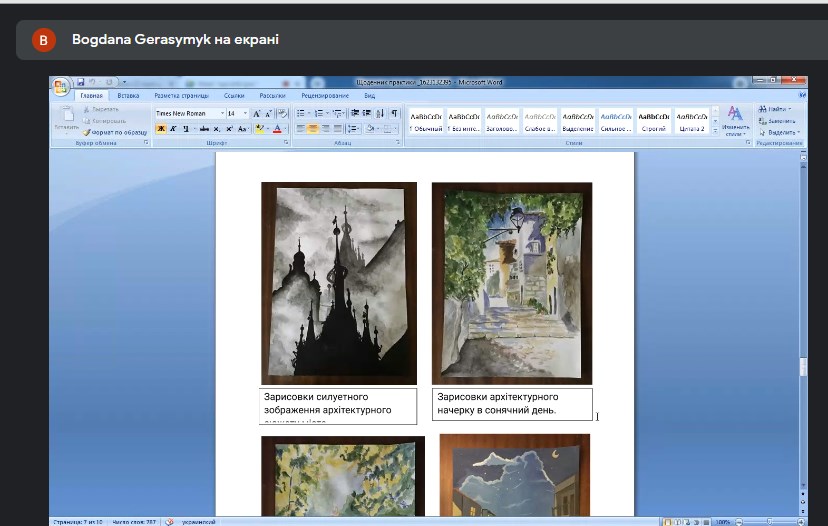Open Word help question mark icon
The height and width of the screenshot is (526, 828).
802,95
